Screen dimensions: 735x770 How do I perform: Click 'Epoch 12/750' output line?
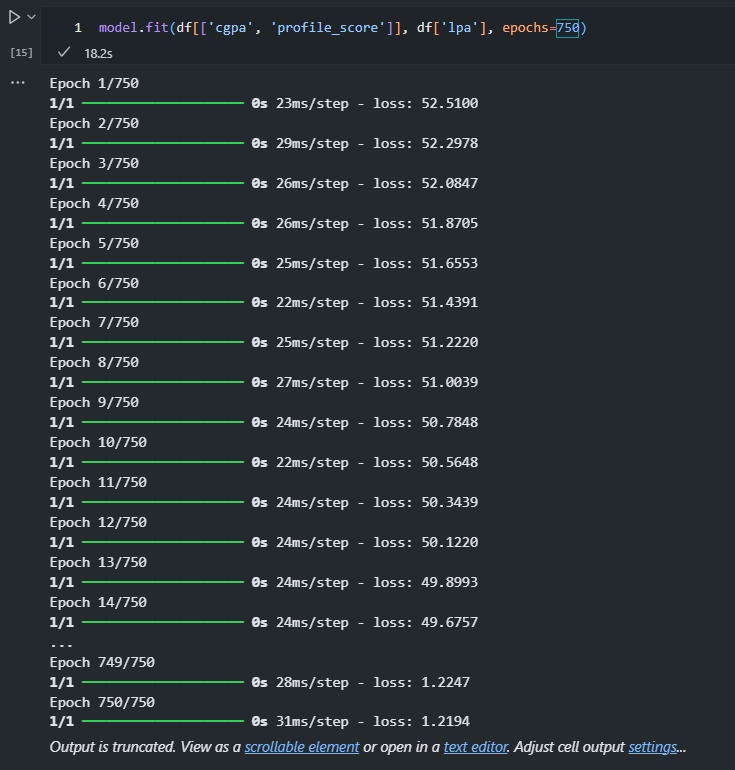point(98,522)
